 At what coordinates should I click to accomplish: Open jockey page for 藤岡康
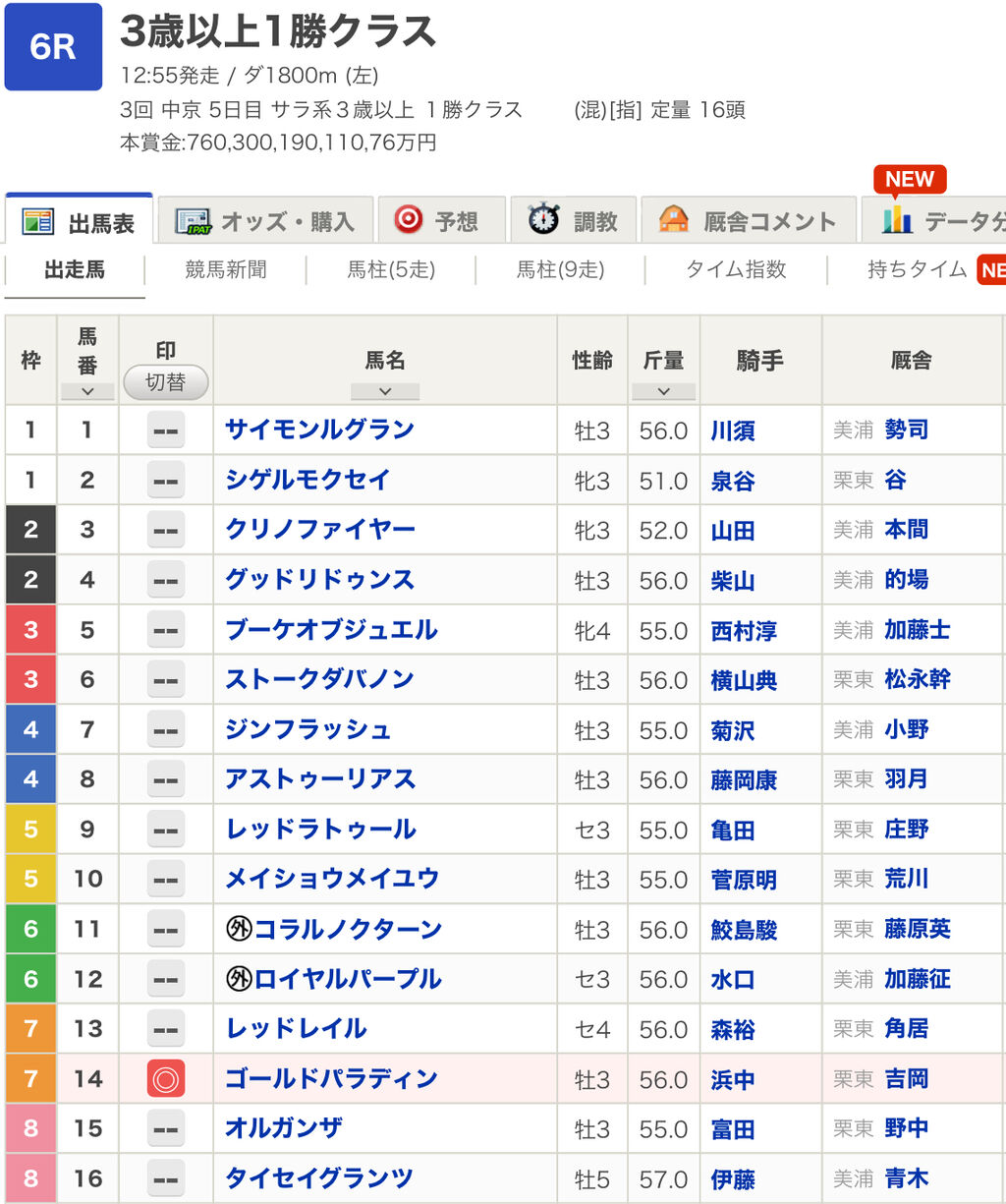pos(744,780)
